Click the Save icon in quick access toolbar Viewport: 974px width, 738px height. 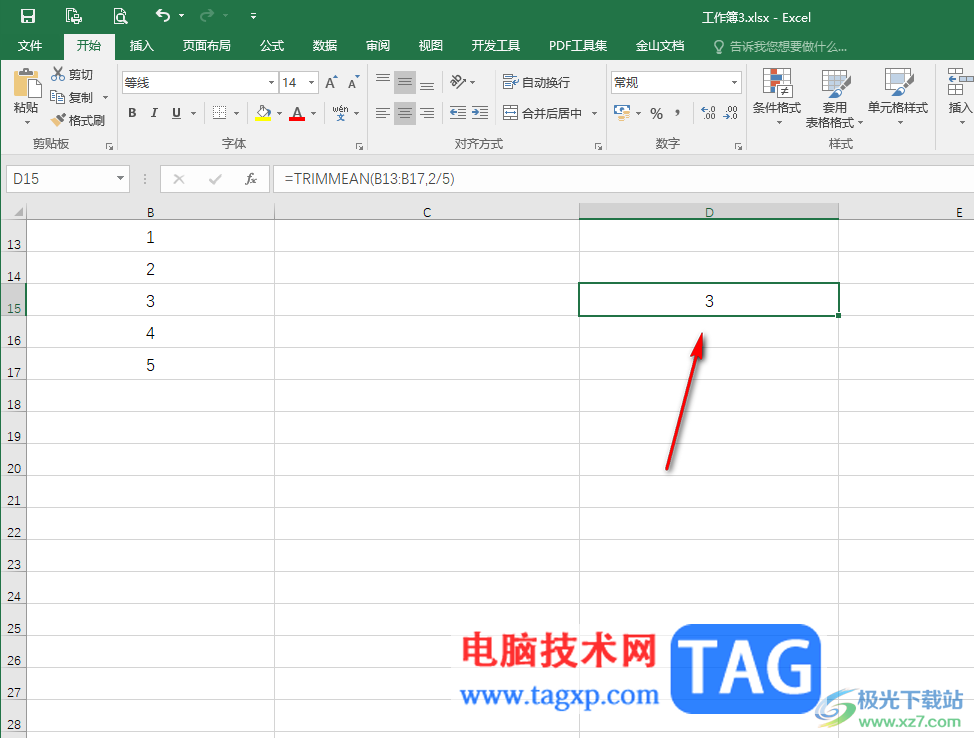pyautogui.click(x=28, y=16)
